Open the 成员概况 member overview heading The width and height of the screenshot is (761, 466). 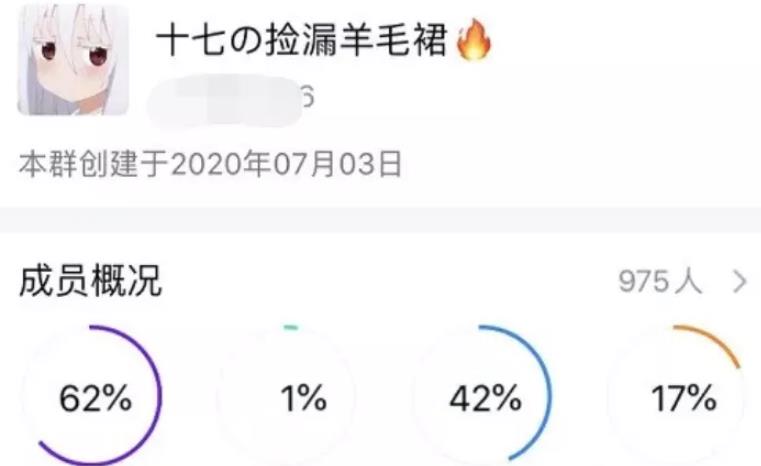pyautogui.click(x=90, y=283)
